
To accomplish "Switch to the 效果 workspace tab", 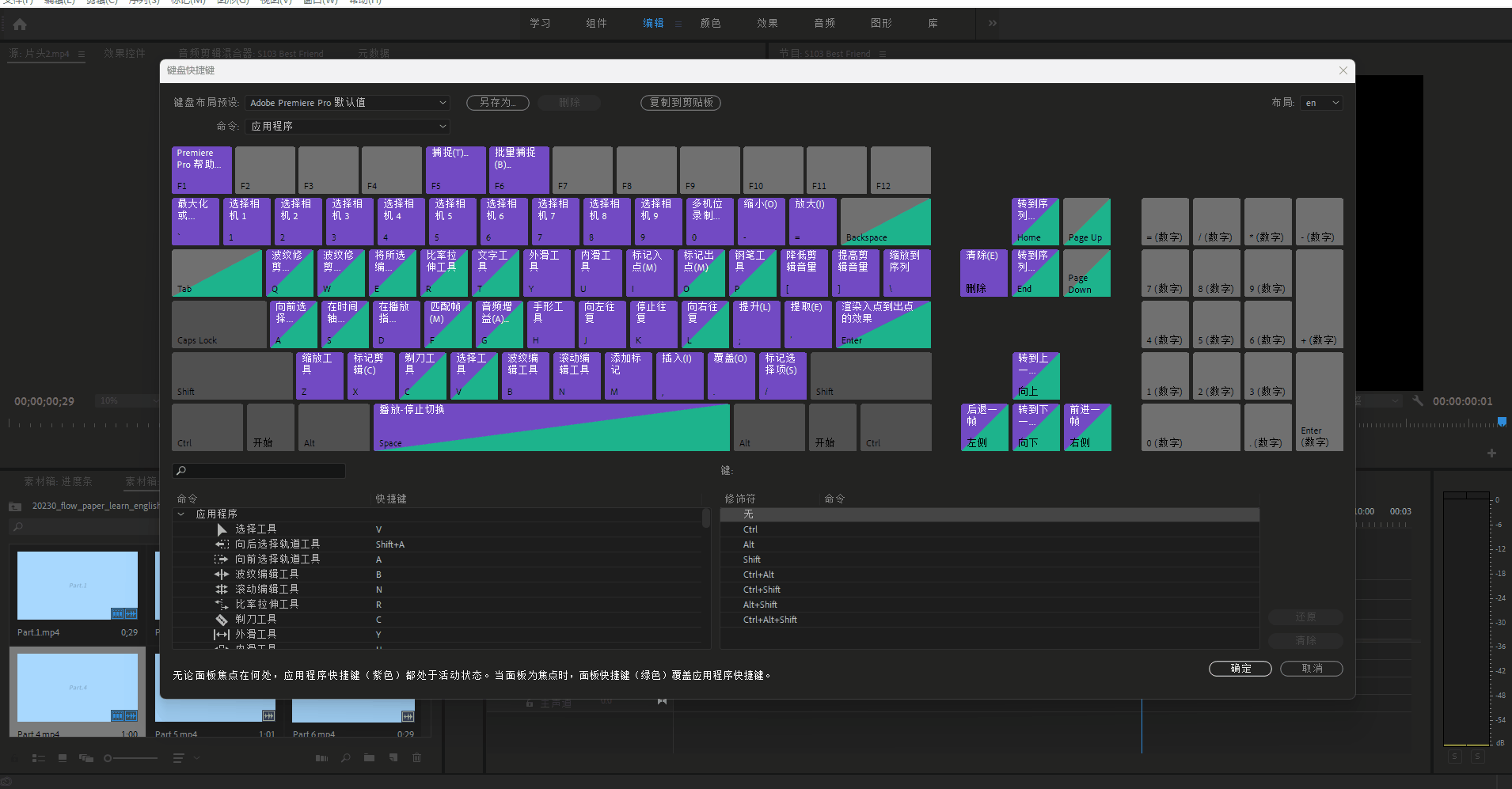I will [768, 24].
